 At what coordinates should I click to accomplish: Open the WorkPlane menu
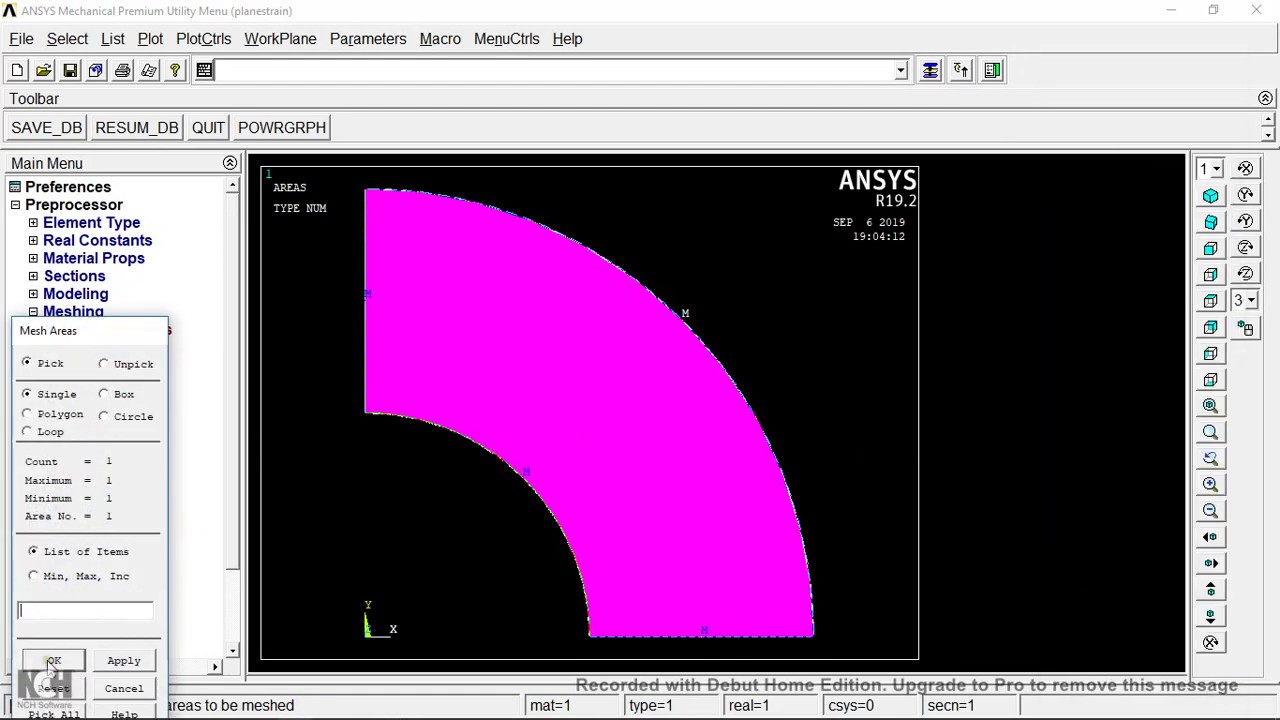pyautogui.click(x=280, y=39)
